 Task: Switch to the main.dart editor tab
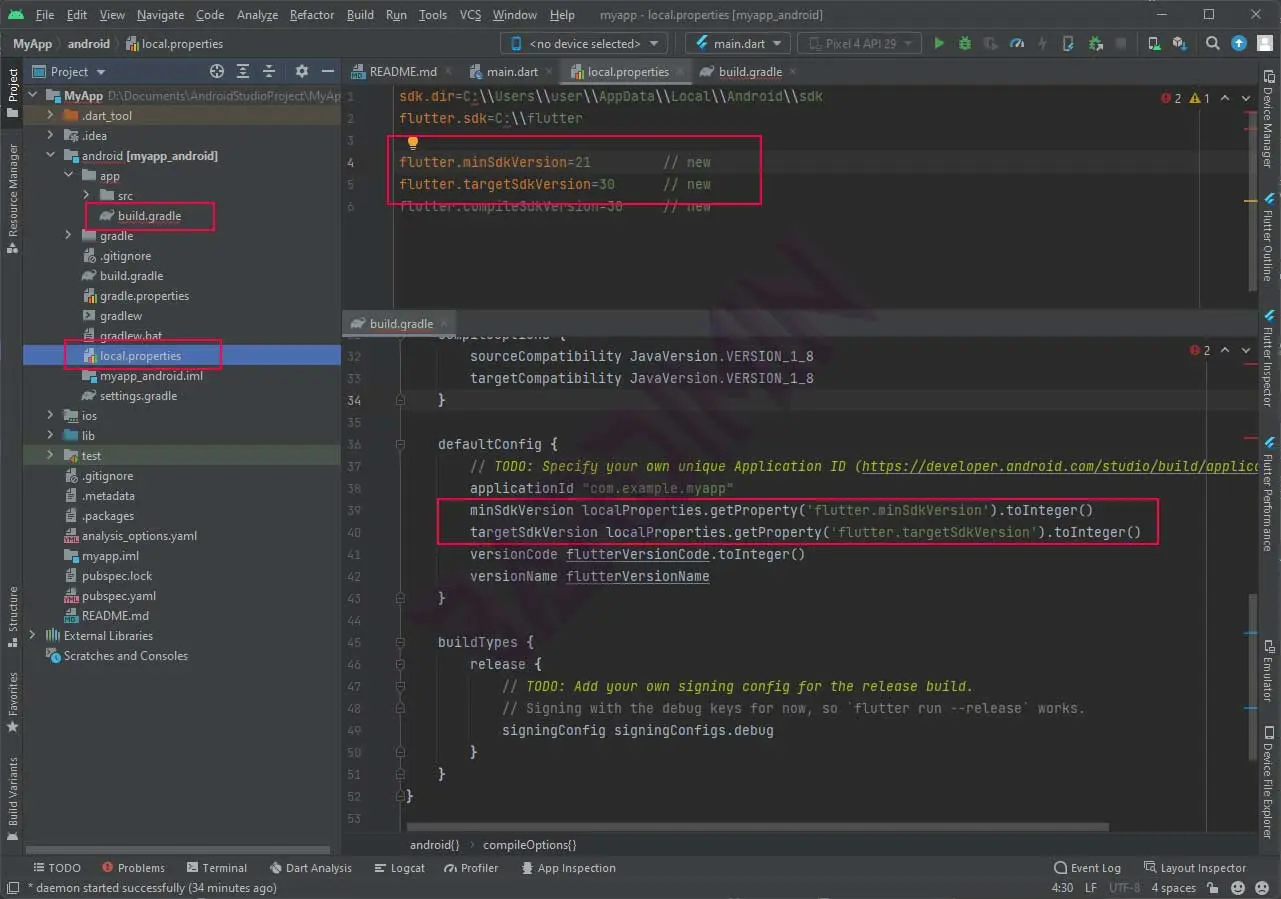[511, 72]
